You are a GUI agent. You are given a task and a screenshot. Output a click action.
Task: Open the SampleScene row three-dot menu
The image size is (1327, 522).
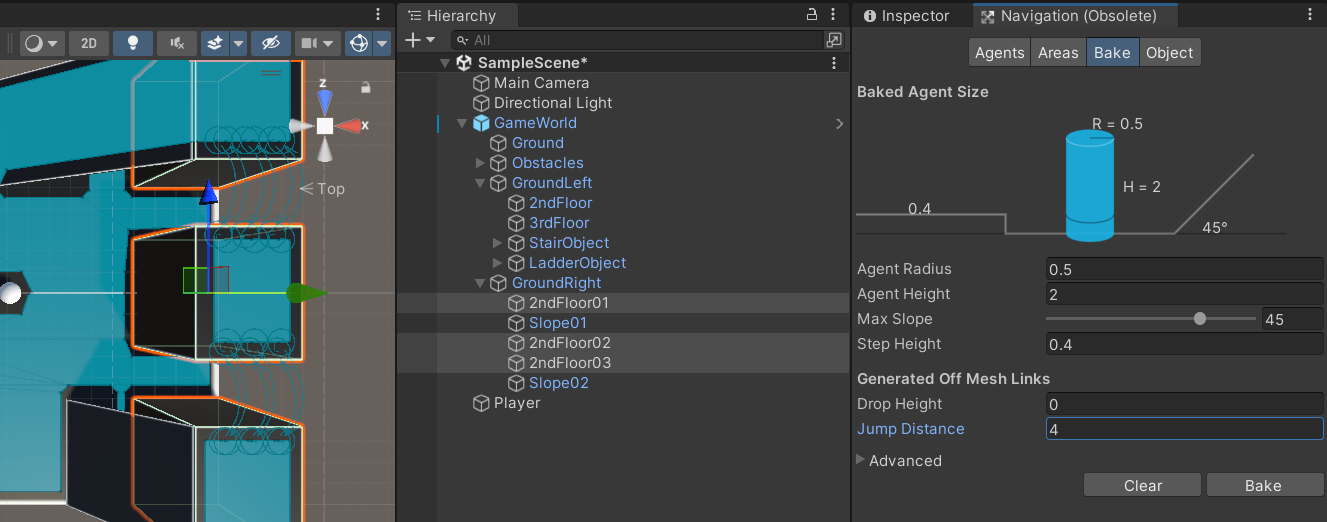point(834,63)
